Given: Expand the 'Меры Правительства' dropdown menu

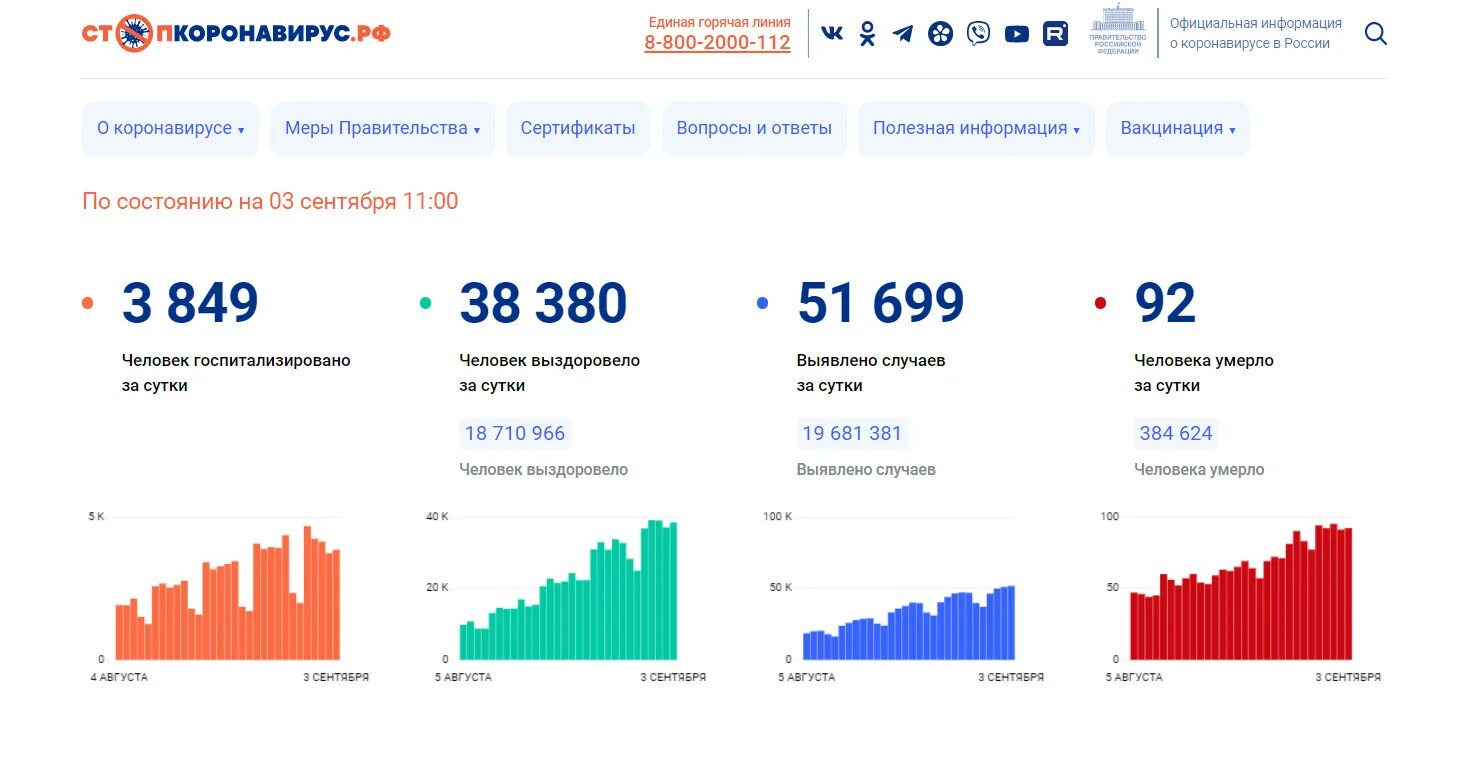Looking at the screenshot, I should click(382, 129).
